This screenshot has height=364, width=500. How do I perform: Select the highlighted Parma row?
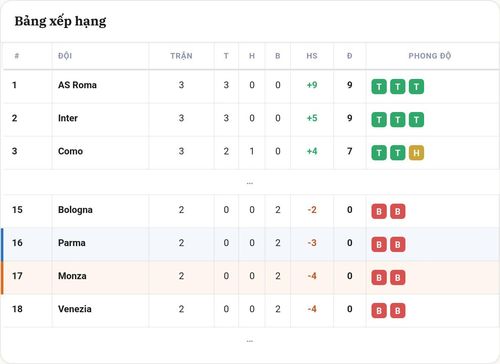coord(250,244)
